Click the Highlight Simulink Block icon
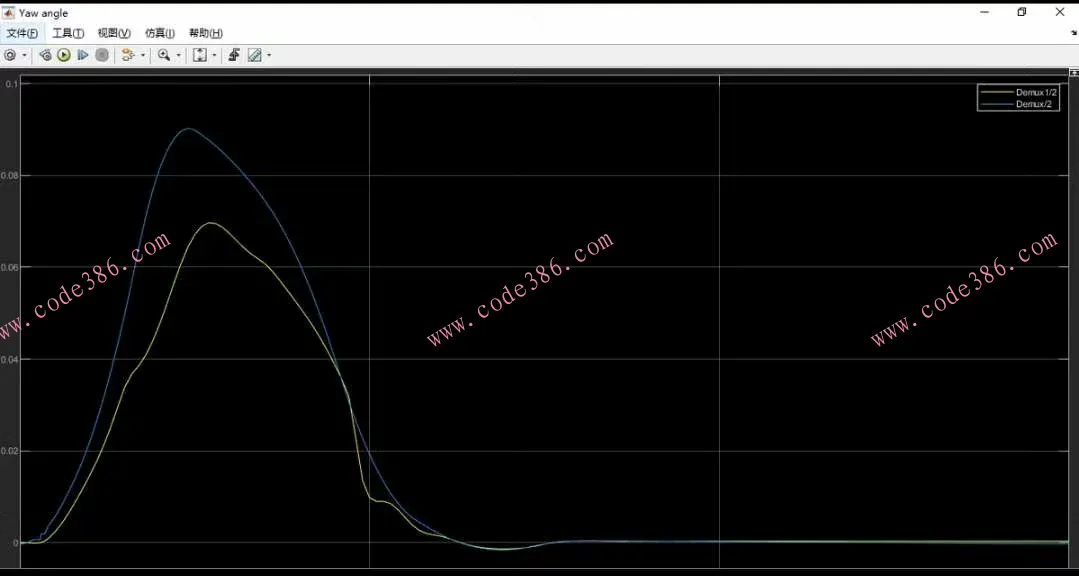The image size is (1079, 576). (x=127, y=55)
